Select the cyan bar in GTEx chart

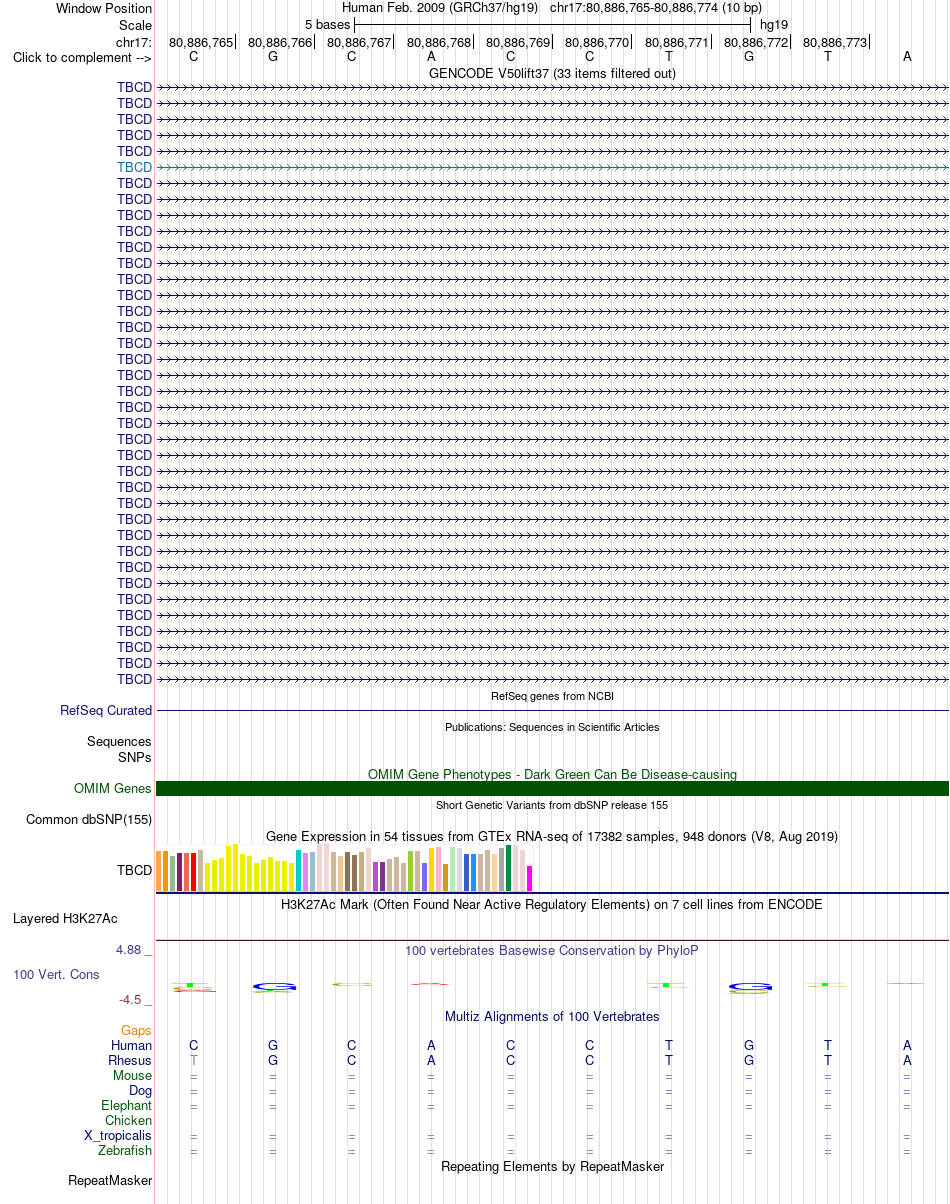coord(298,871)
